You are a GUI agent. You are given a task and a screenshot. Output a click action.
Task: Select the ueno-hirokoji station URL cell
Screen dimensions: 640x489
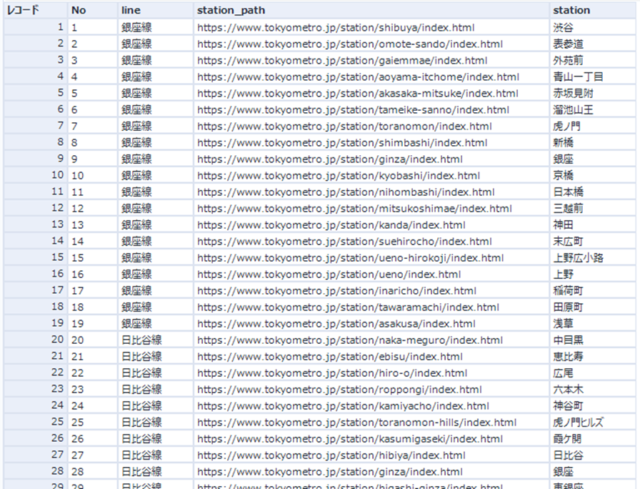click(x=371, y=258)
